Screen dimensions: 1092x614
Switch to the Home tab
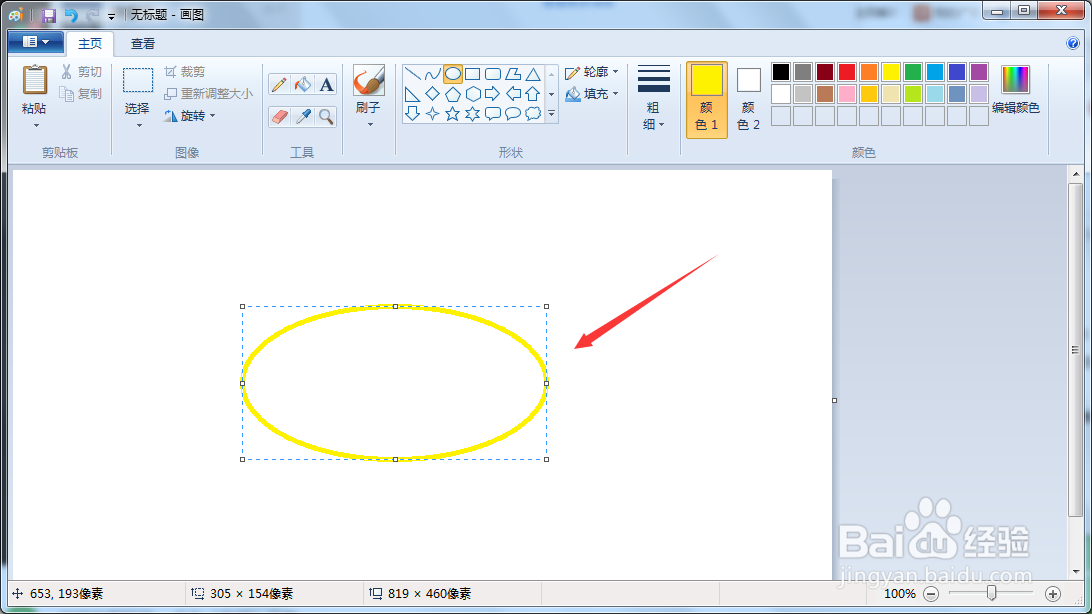tap(90, 44)
